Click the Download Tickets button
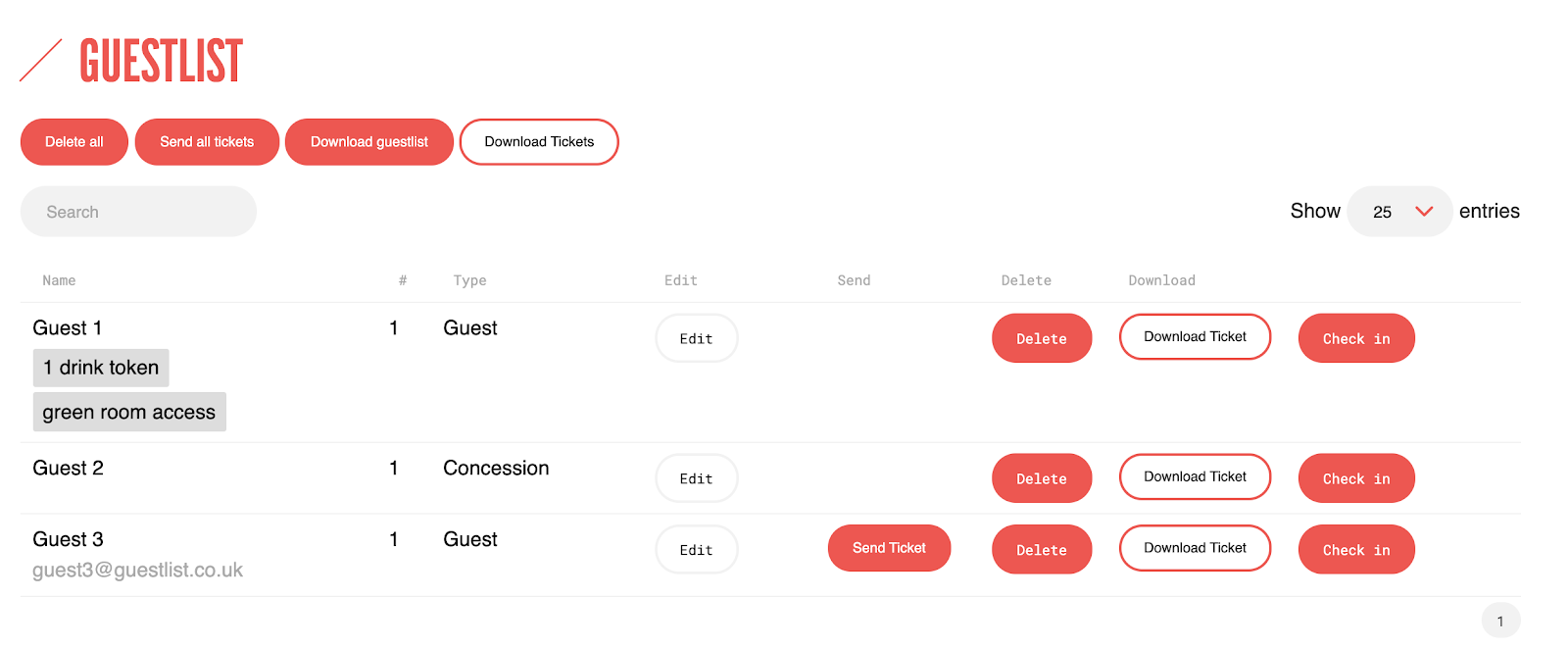This screenshot has width=1568, height=648. pos(539,142)
